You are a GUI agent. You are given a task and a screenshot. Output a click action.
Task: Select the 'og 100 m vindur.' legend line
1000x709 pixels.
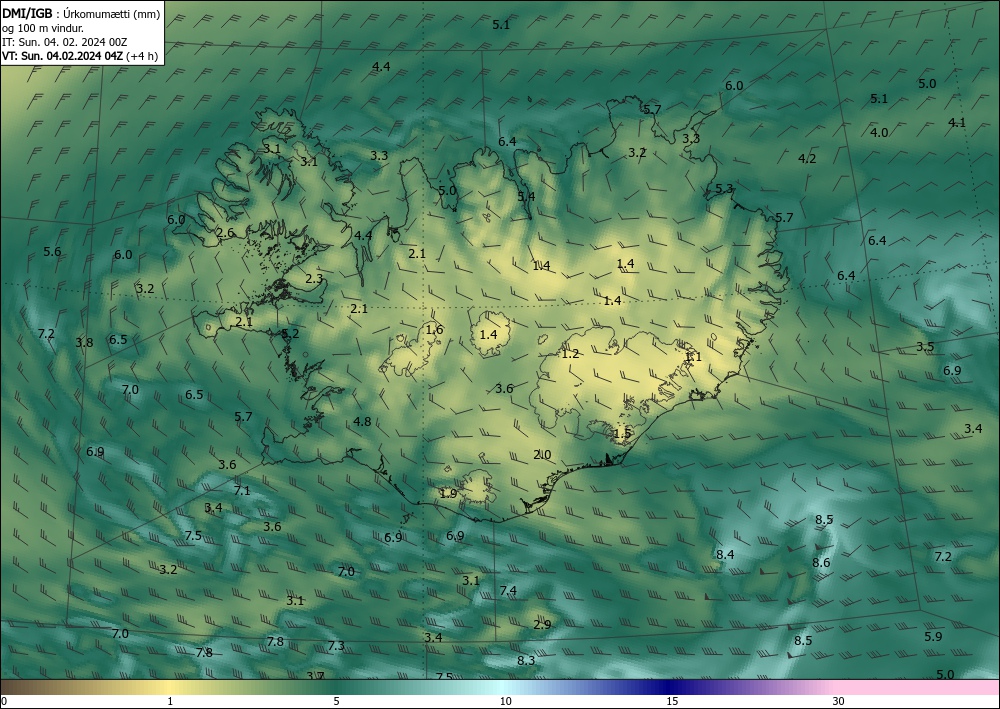[x=43, y=28]
